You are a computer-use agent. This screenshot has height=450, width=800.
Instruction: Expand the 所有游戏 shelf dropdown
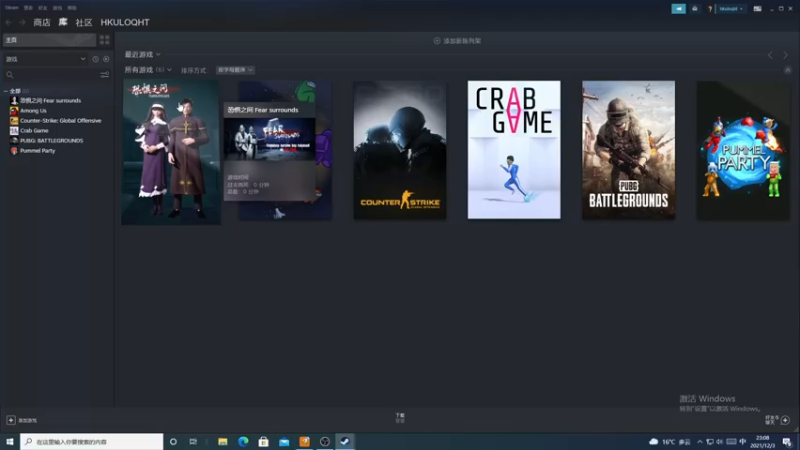pos(148,70)
